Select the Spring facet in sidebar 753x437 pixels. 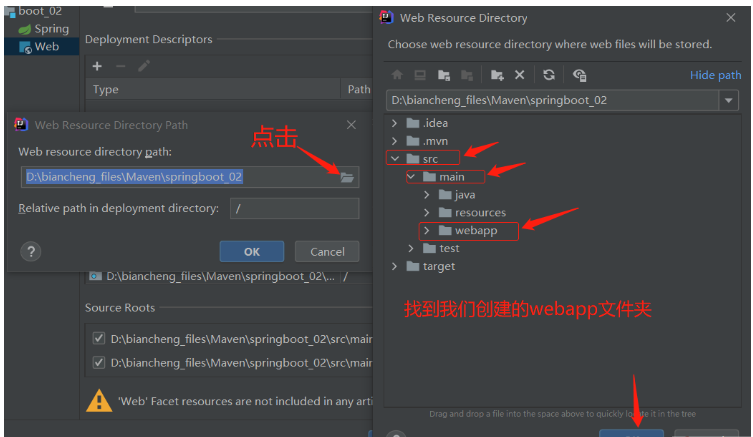point(42,29)
